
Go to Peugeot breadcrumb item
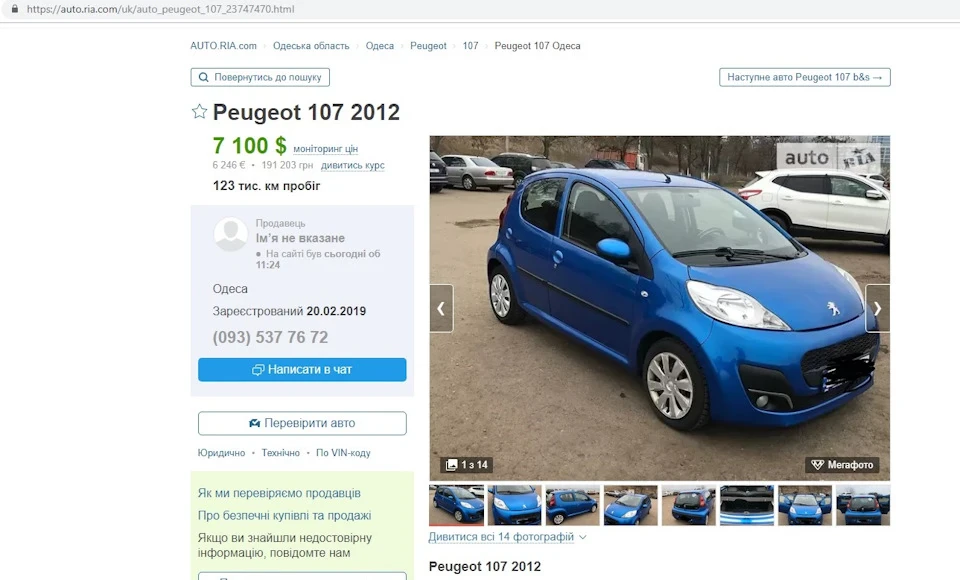pyautogui.click(x=428, y=46)
